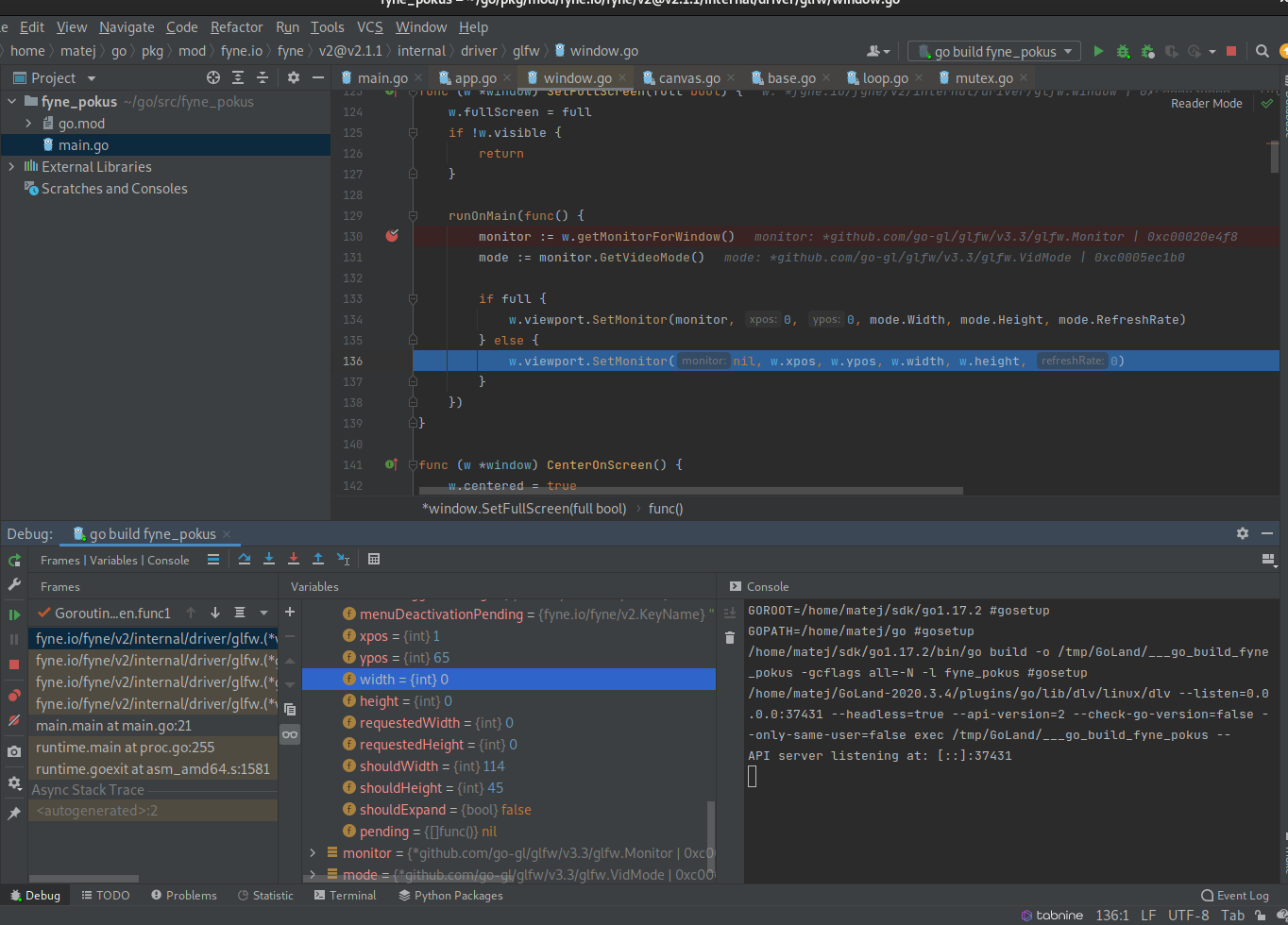Open the user account dropdown in toolbar
The width and height of the screenshot is (1288, 925).
click(x=877, y=51)
